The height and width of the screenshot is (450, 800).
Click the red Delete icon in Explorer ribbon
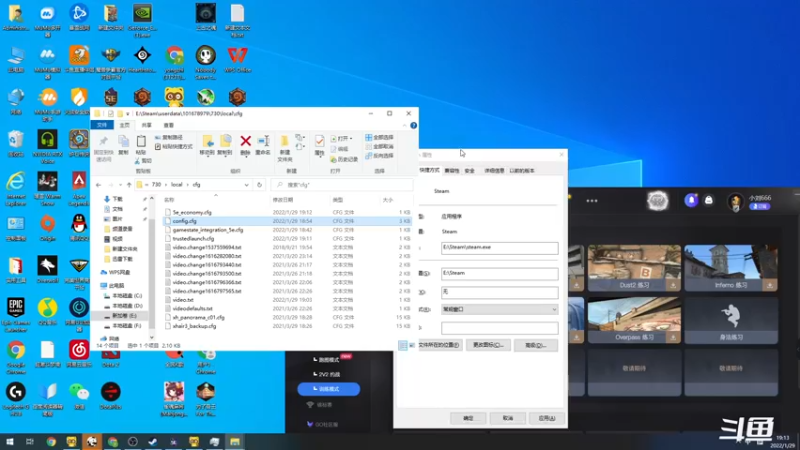245,141
